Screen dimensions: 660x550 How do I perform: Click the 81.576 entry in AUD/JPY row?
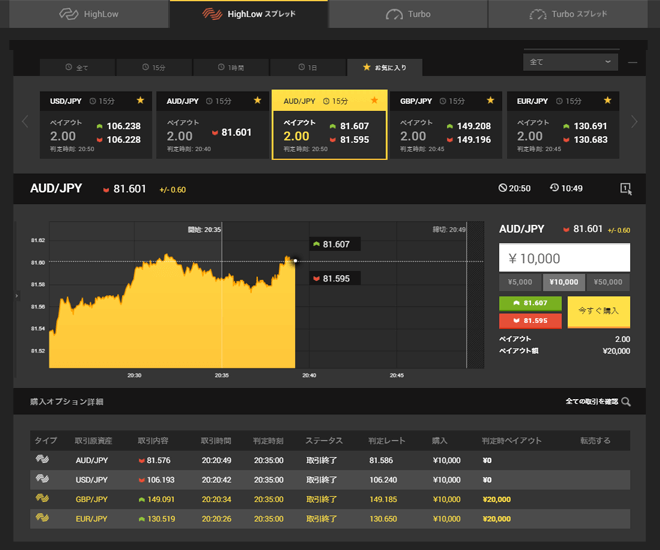[154, 460]
